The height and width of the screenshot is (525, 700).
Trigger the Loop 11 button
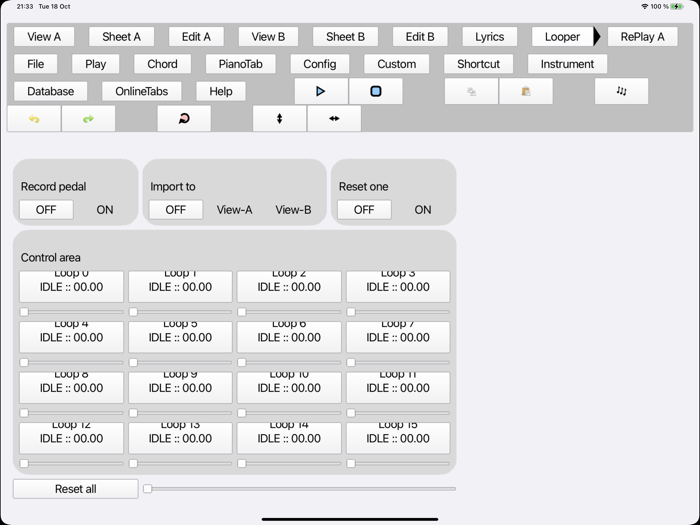pyautogui.click(x=398, y=388)
